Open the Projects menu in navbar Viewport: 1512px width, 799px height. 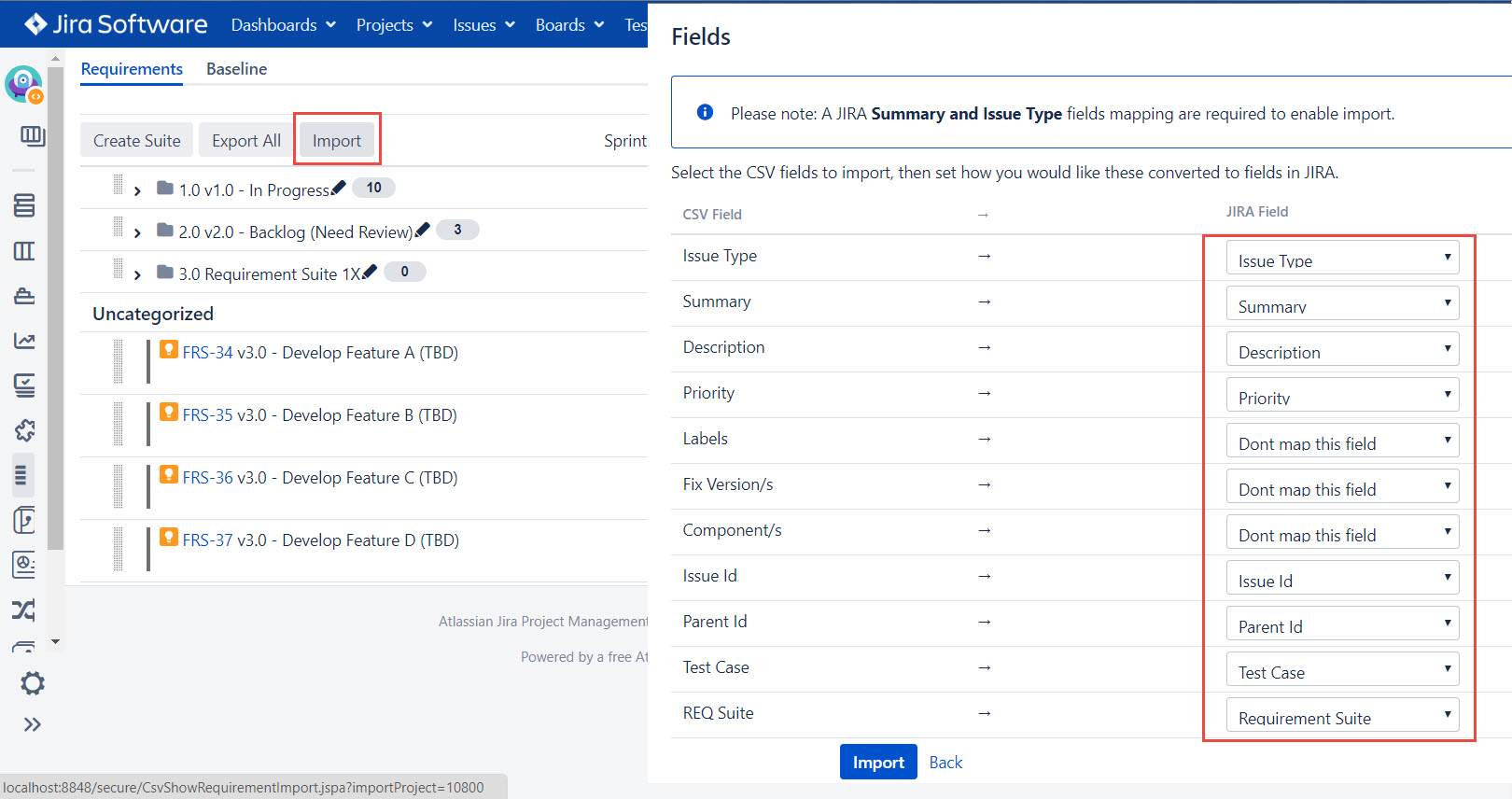pyautogui.click(x=393, y=25)
